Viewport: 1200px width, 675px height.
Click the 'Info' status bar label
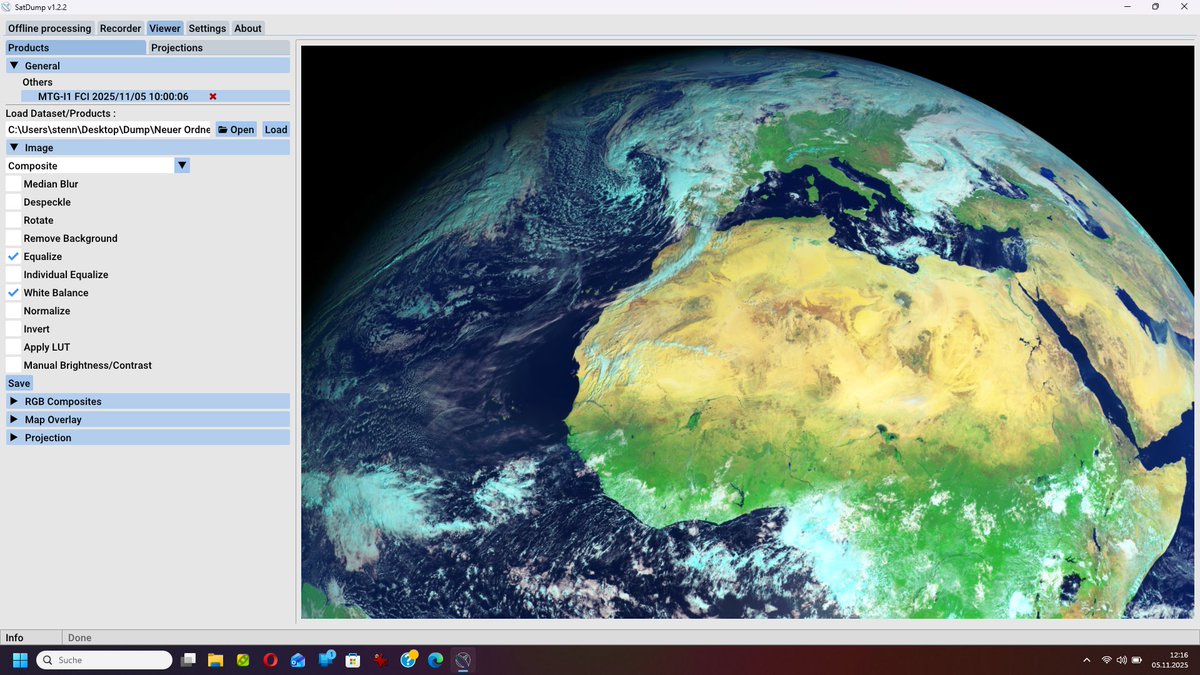[15, 637]
